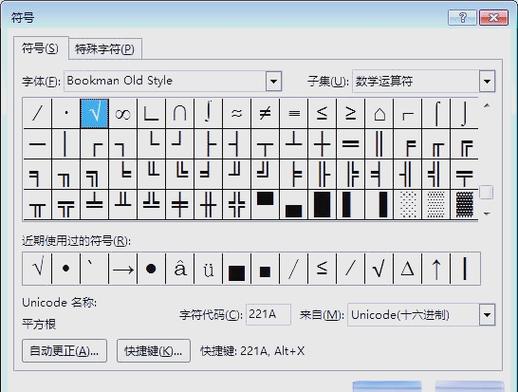518x392 pixels.
Task: Choose the right angle ∟ symbol
Action: tap(151, 114)
